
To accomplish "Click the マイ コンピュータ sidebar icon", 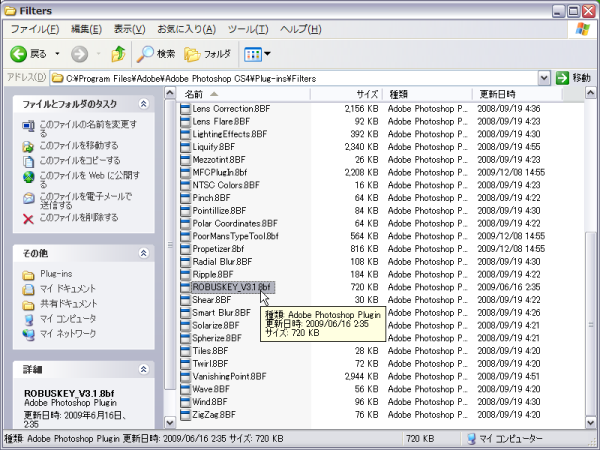I will [28, 320].
